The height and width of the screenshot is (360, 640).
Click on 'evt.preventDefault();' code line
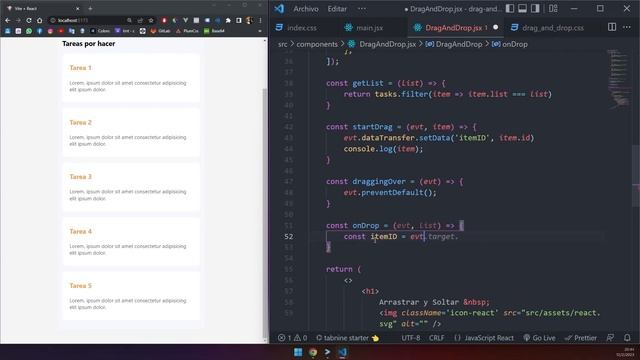coord(390,193)
